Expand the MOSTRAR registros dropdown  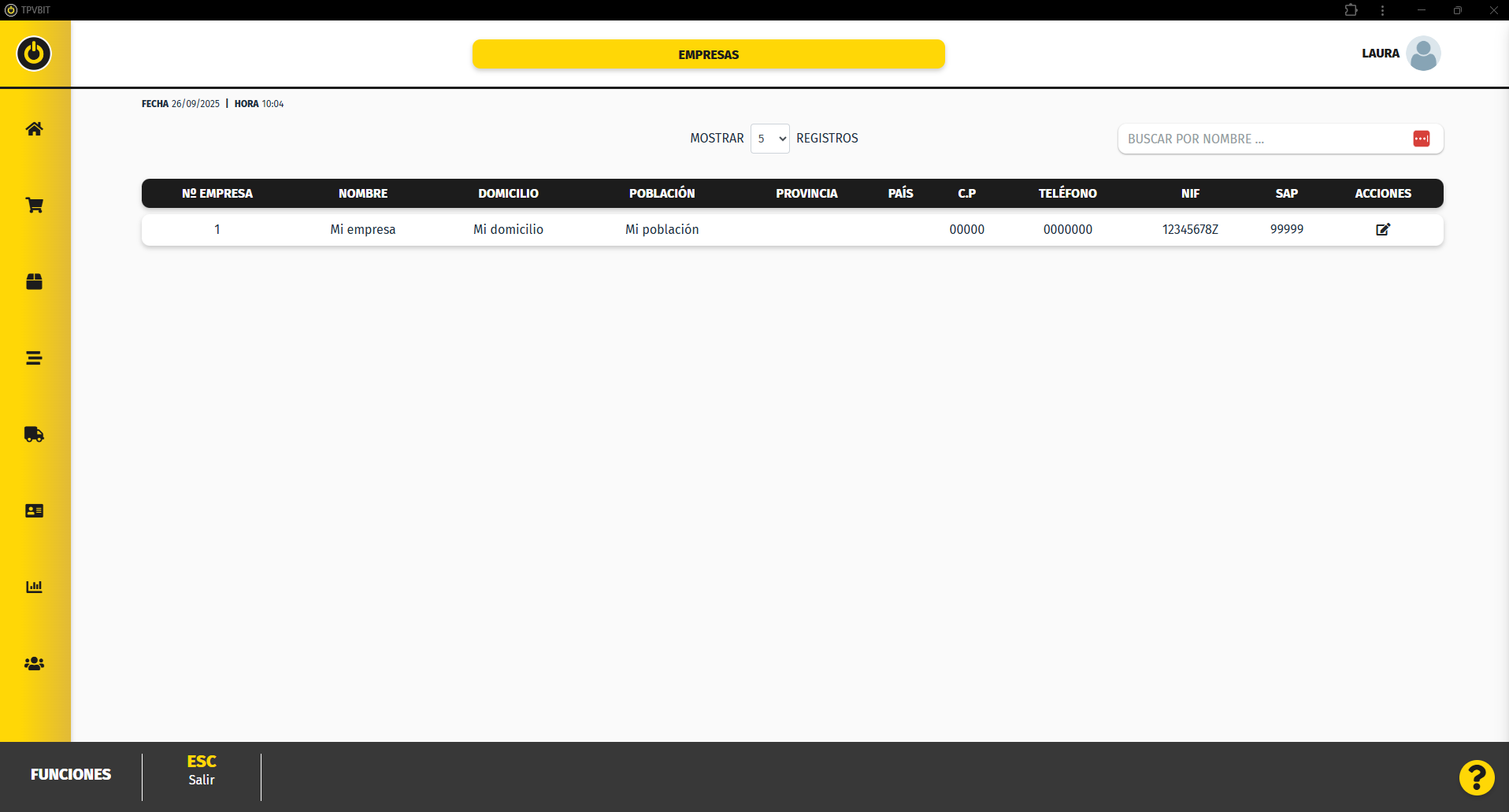tap(769, 139)
